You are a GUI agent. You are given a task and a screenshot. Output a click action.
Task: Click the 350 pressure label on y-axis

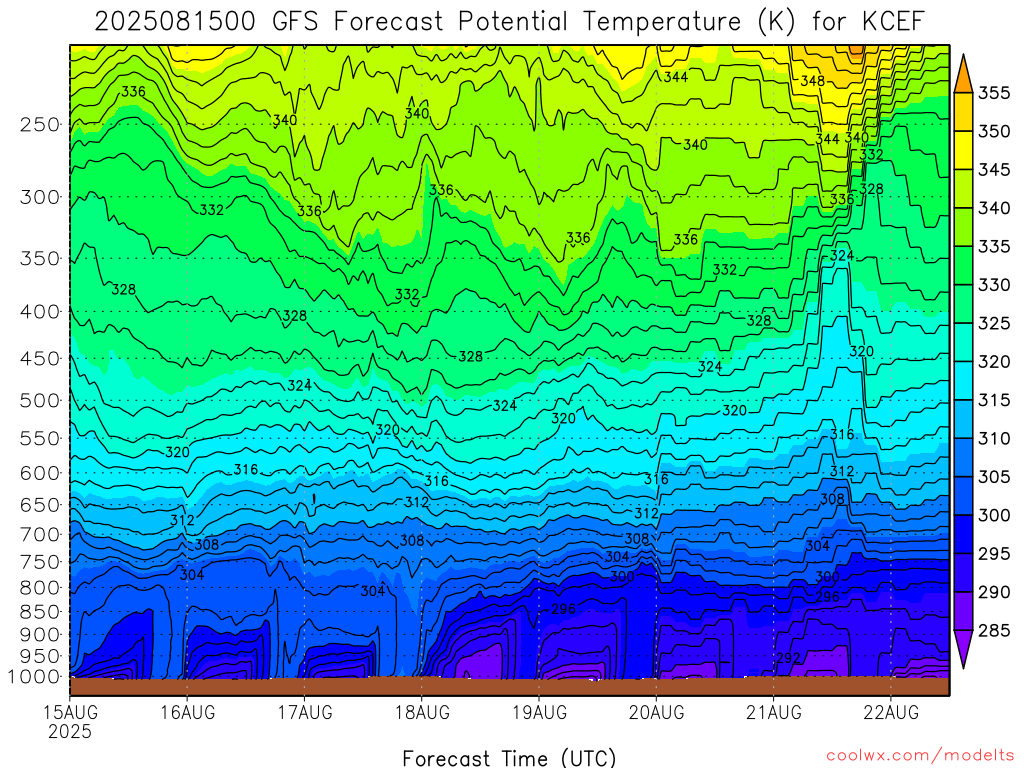coord(40,259)
